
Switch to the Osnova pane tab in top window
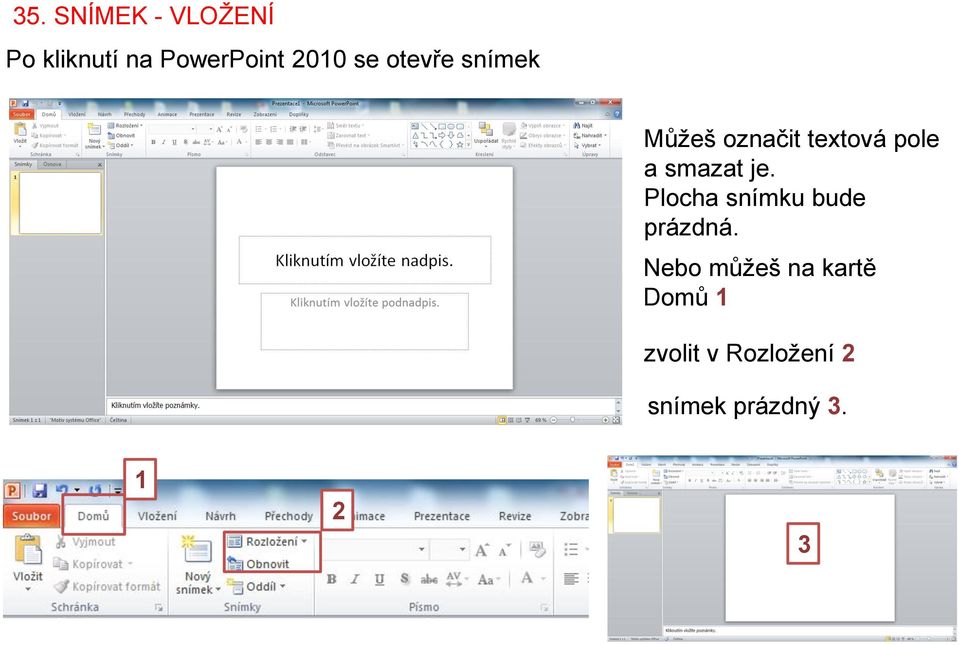tap(52, 164)
